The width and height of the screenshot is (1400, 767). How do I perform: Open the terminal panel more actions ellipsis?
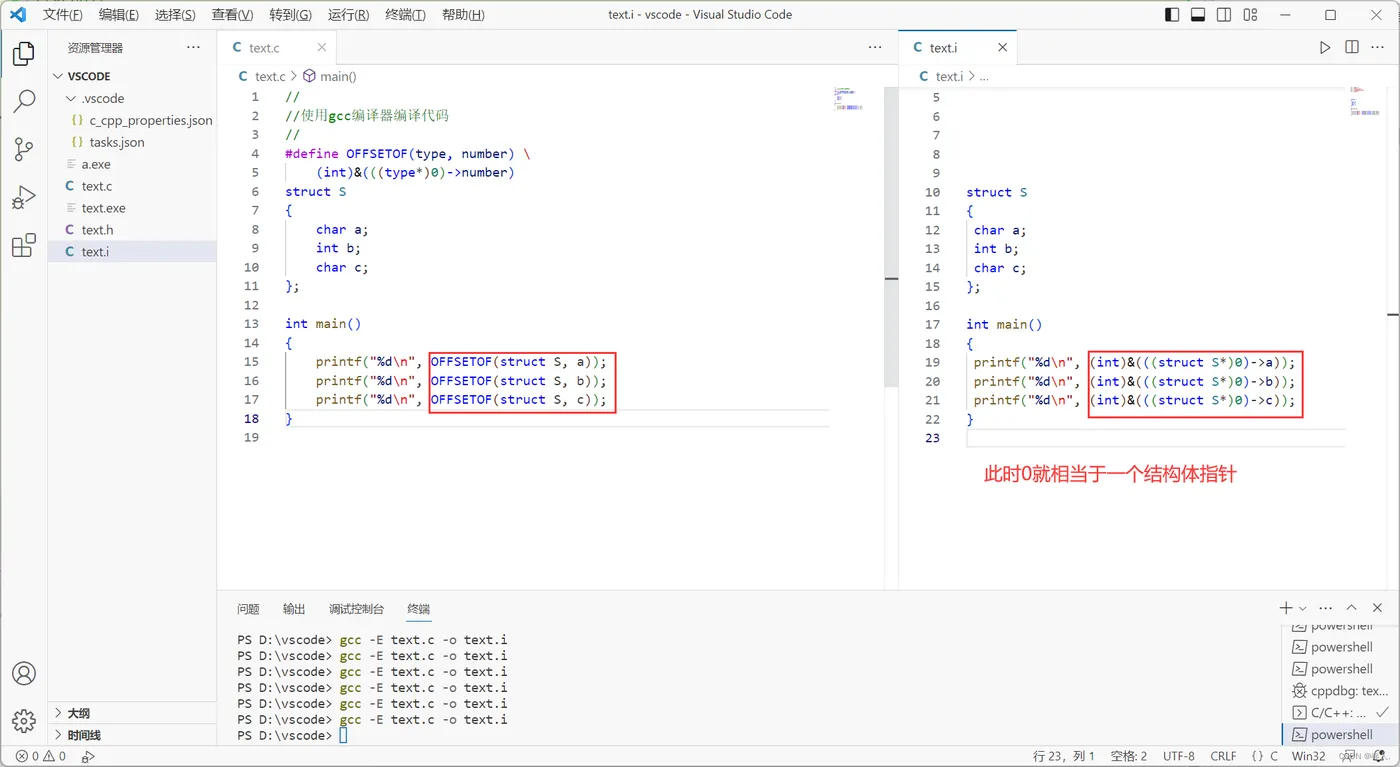(x=1326, y=608)
